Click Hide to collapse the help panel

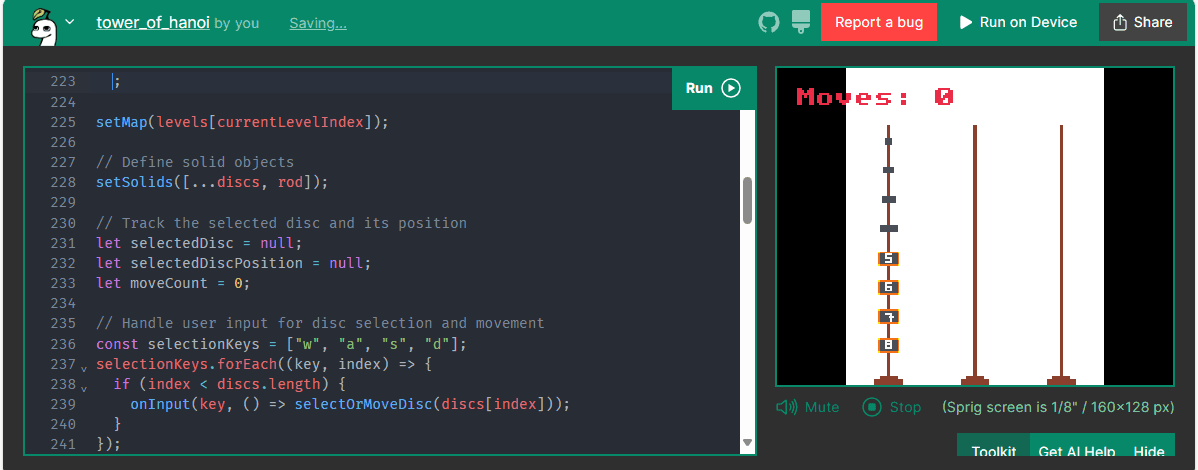point(1149,452)
